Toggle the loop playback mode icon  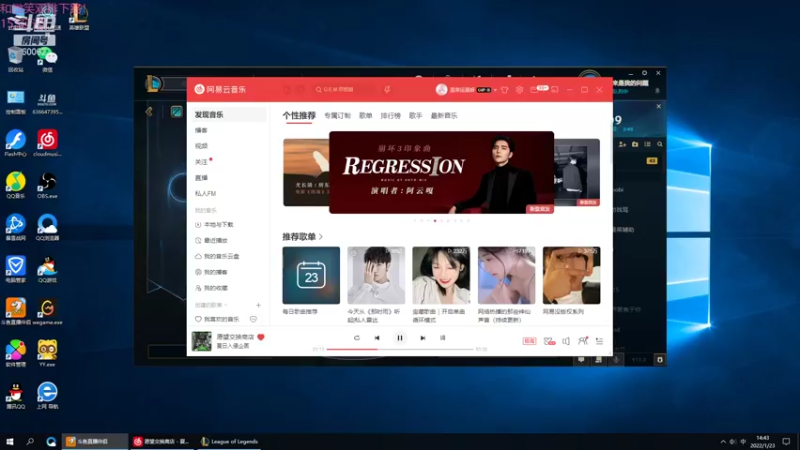[x=357, y=338]
